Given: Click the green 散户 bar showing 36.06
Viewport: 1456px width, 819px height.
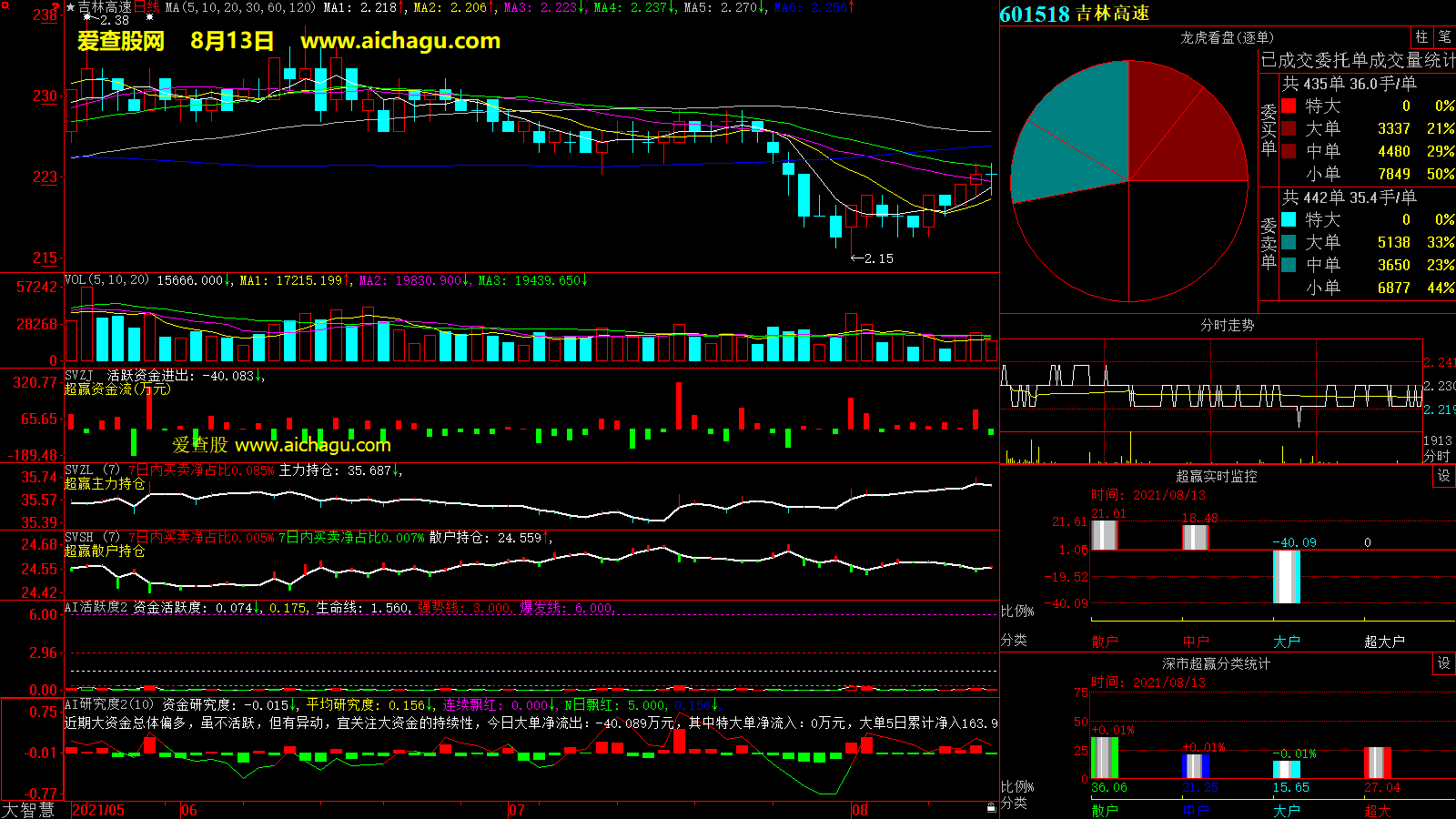Looking at the screenshot, I should [x=1104, y=757].
